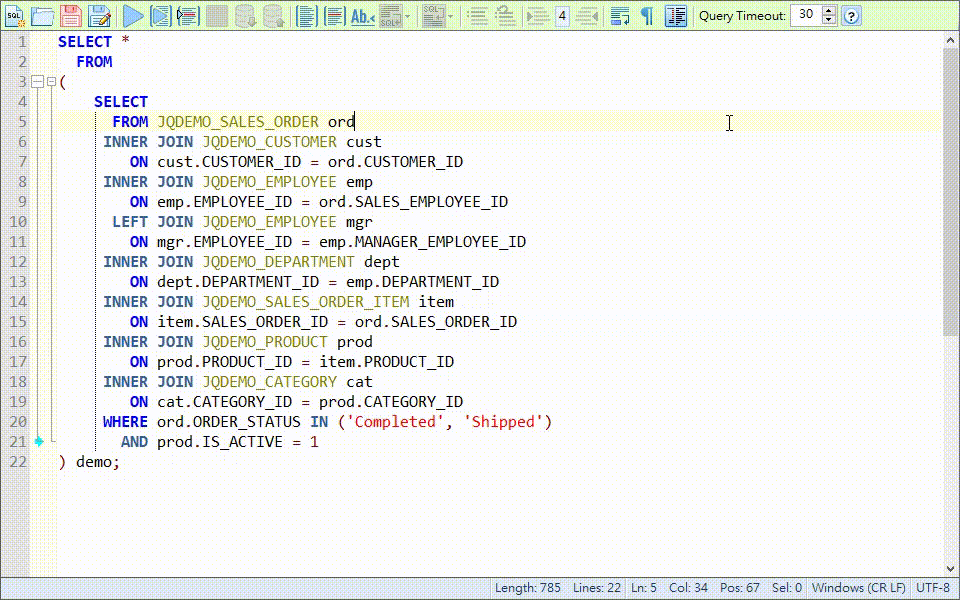This screenshot has width=960, height=600.
Task: Click the vertical scrollbar up arrow
Action: click(x=950, y=39)
